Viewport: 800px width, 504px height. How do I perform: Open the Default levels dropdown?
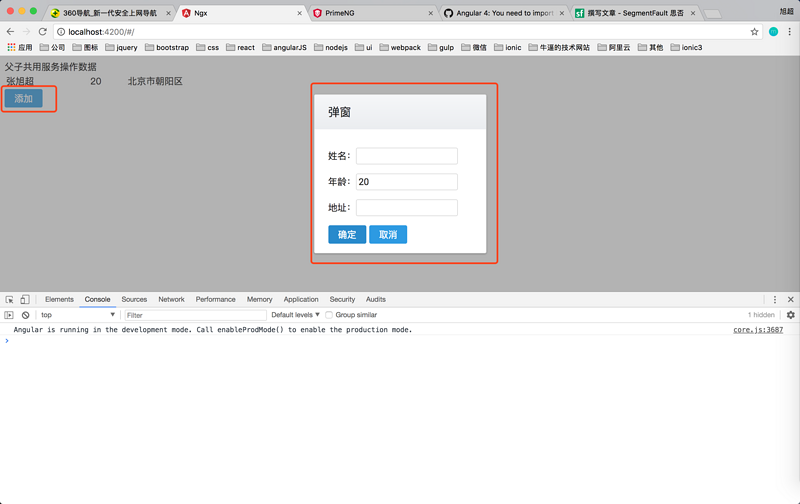[295, 315]
